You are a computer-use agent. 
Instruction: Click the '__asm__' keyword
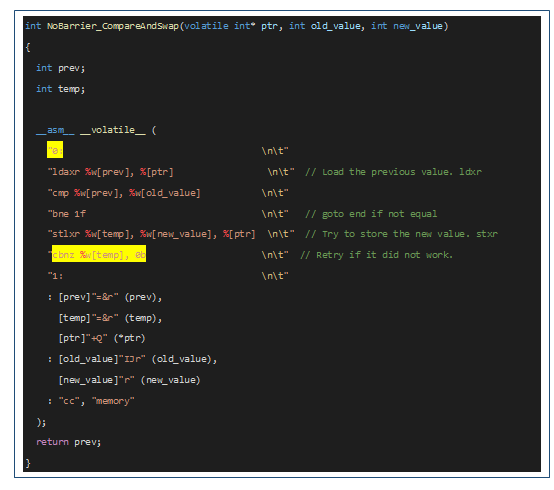click(55, 130)
